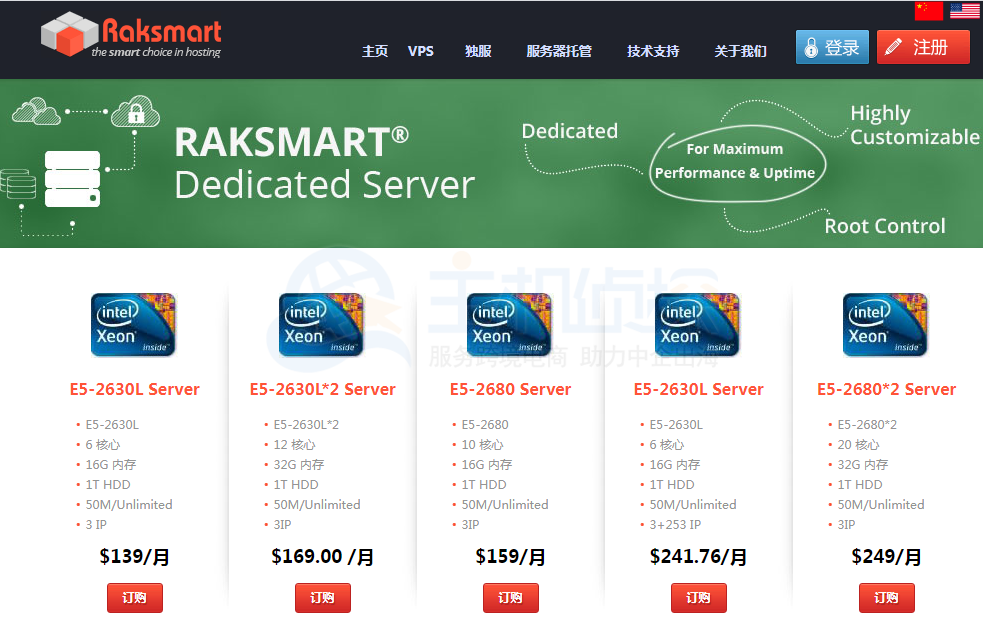Click the blue 登录 login button
983x624 pixels.
pyautogui.click(x=832, y=47)
